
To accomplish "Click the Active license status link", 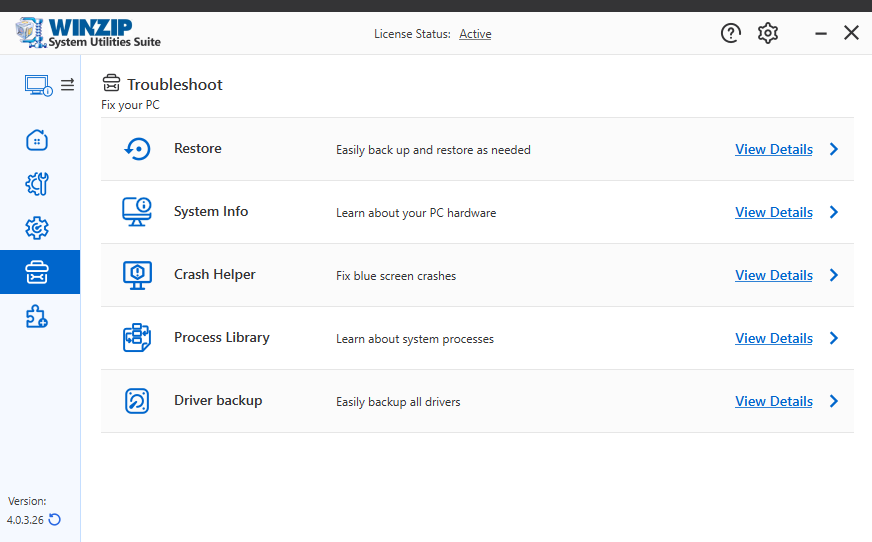I will (475, 34).
